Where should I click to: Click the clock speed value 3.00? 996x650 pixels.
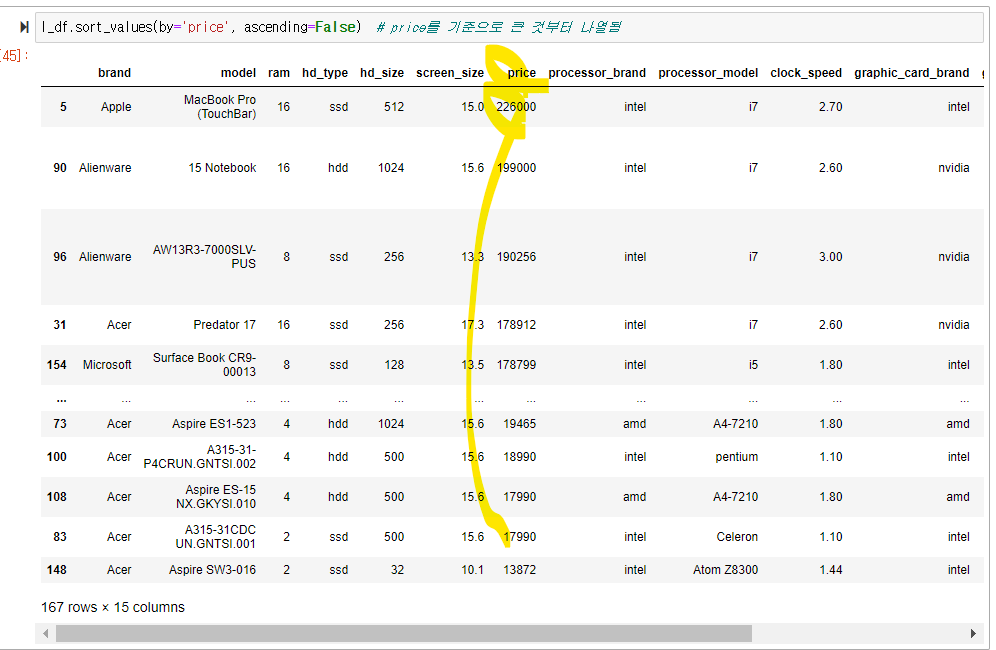coord(830,257)
